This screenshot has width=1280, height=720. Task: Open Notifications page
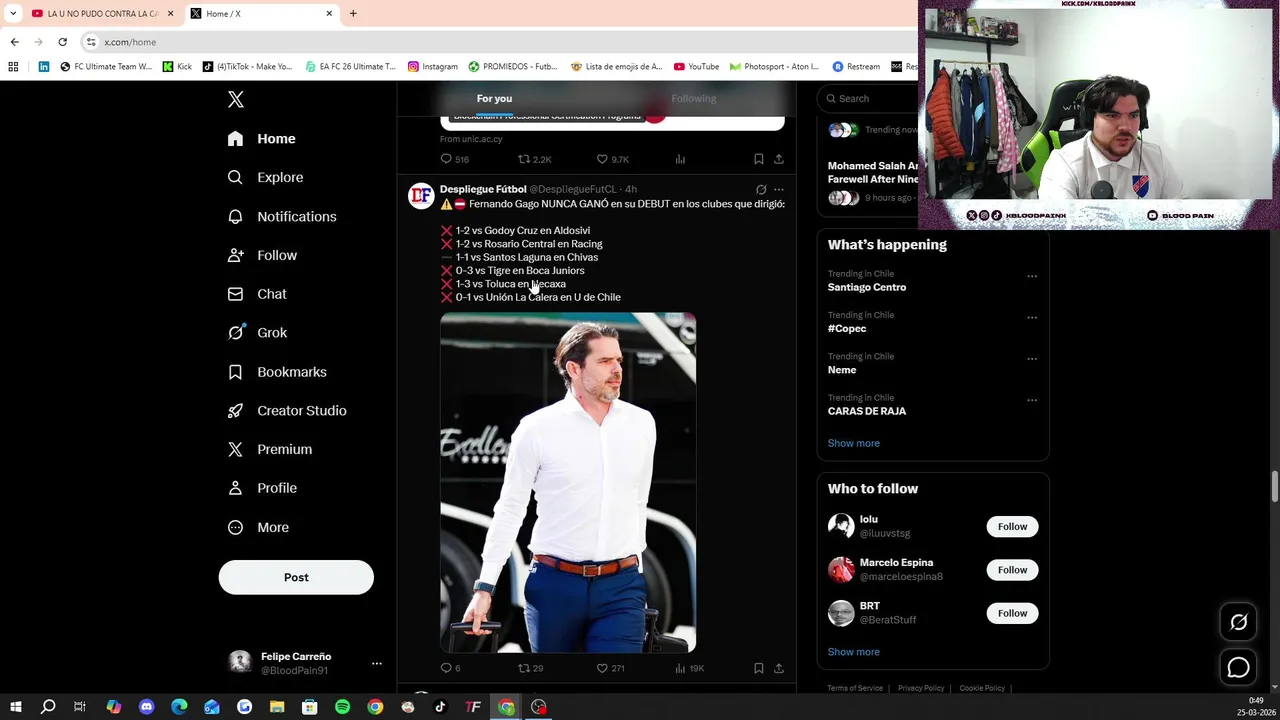tap(282, 216)
